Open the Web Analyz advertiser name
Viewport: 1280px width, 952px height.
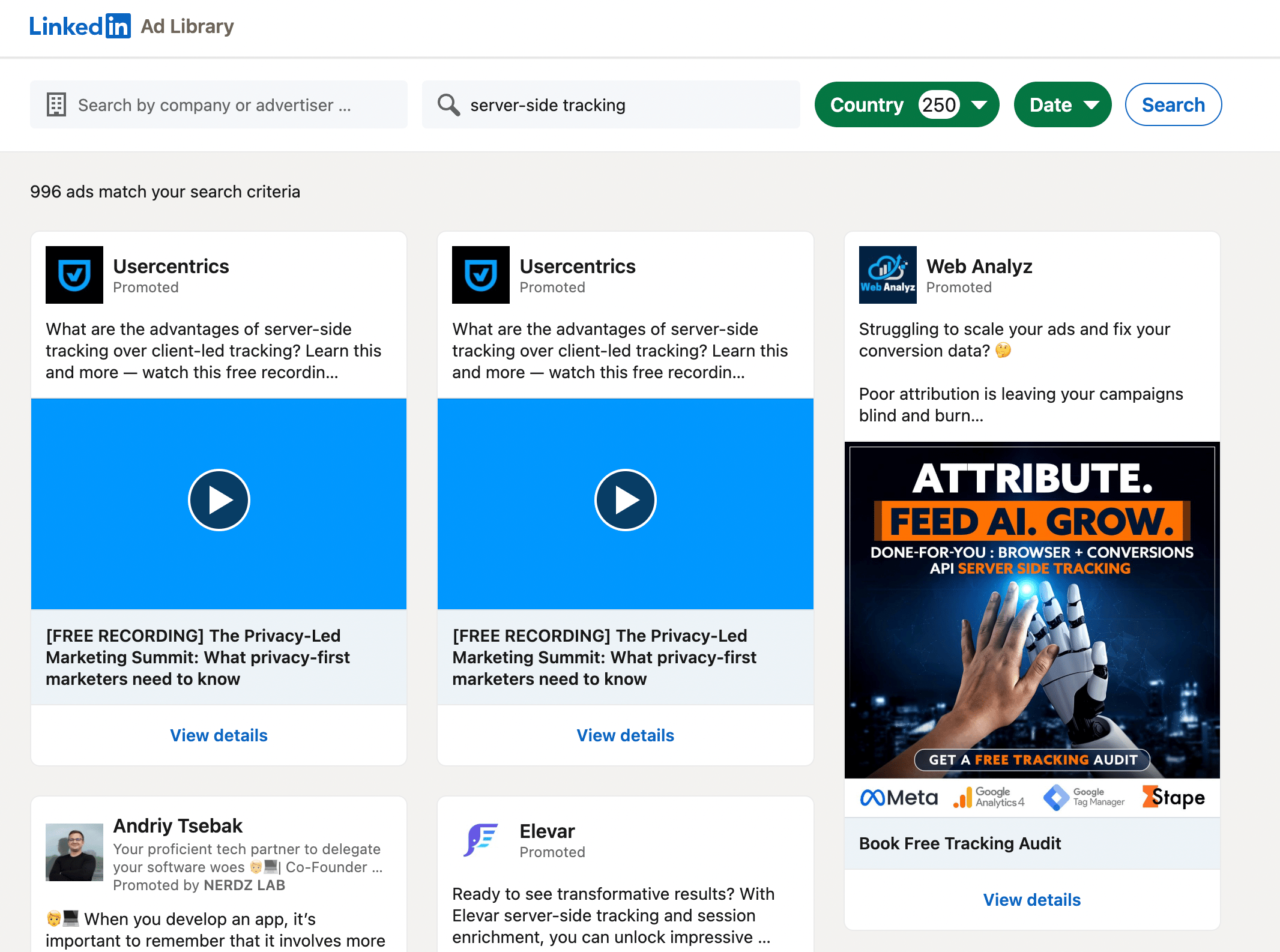pos(979,266)
